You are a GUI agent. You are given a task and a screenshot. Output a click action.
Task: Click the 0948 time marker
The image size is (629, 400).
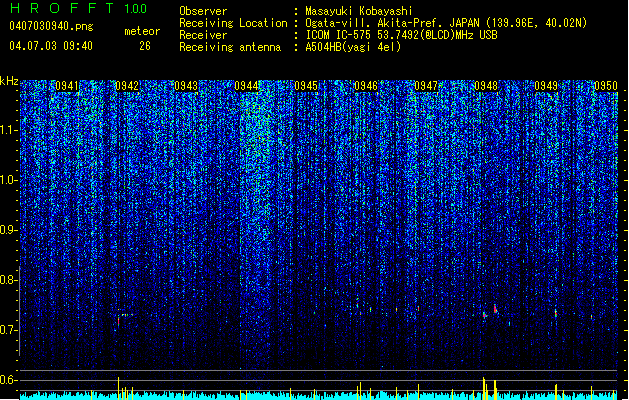tap(486, 86)
